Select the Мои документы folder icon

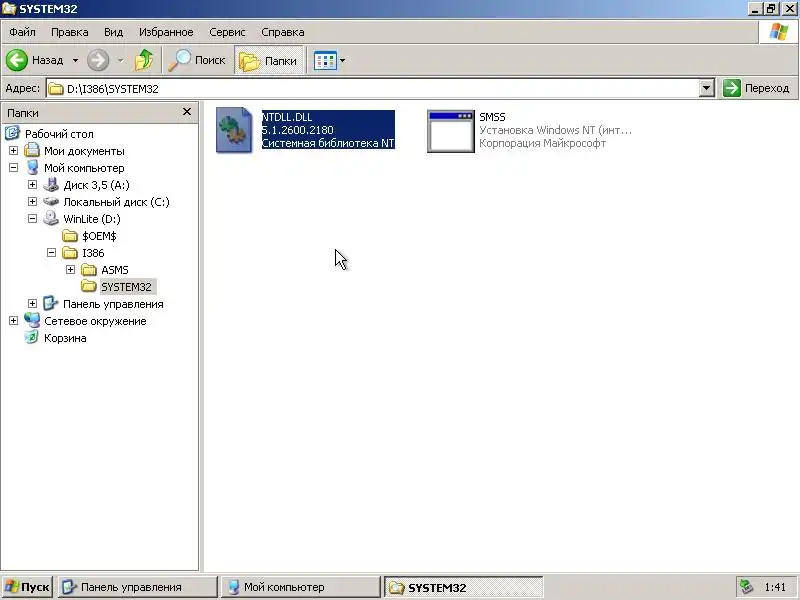pos(32,151)
